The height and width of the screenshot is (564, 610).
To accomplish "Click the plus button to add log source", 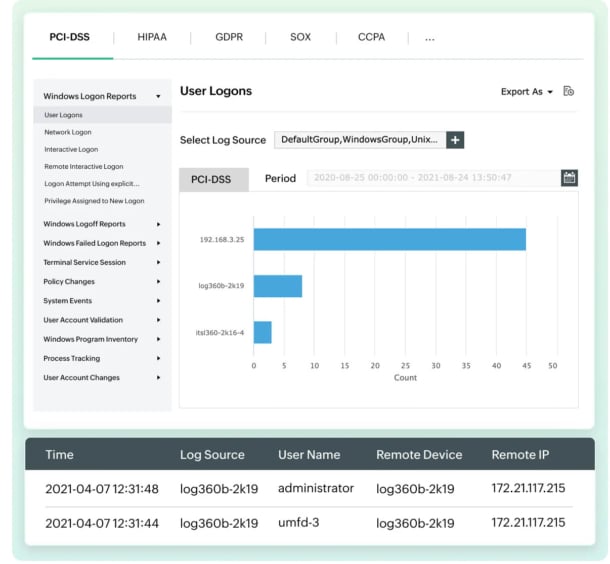I will click(455, 140).
